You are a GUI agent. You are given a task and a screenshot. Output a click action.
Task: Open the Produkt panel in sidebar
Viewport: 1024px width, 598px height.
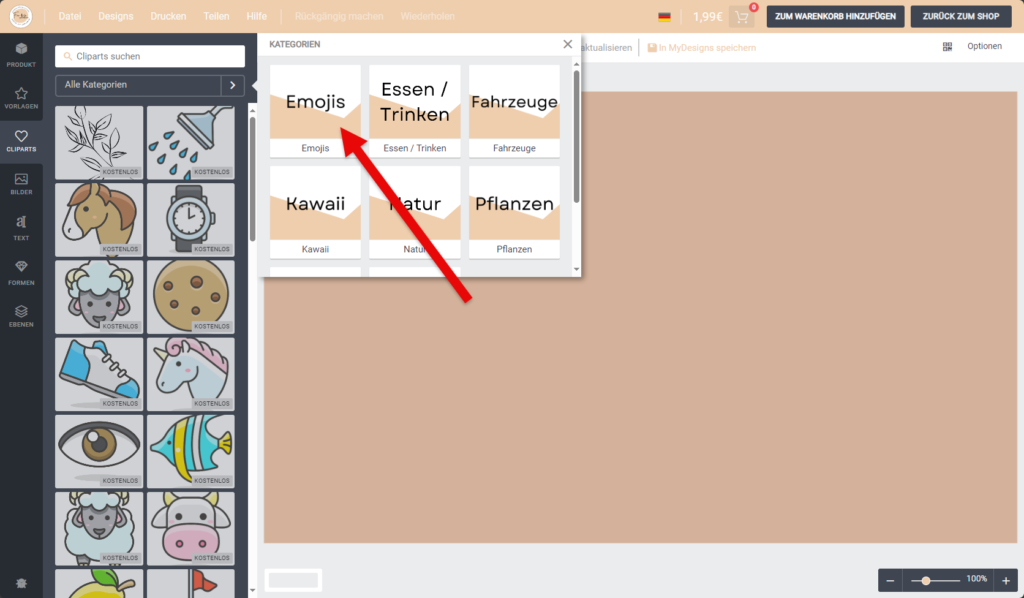tap(21, 53)
